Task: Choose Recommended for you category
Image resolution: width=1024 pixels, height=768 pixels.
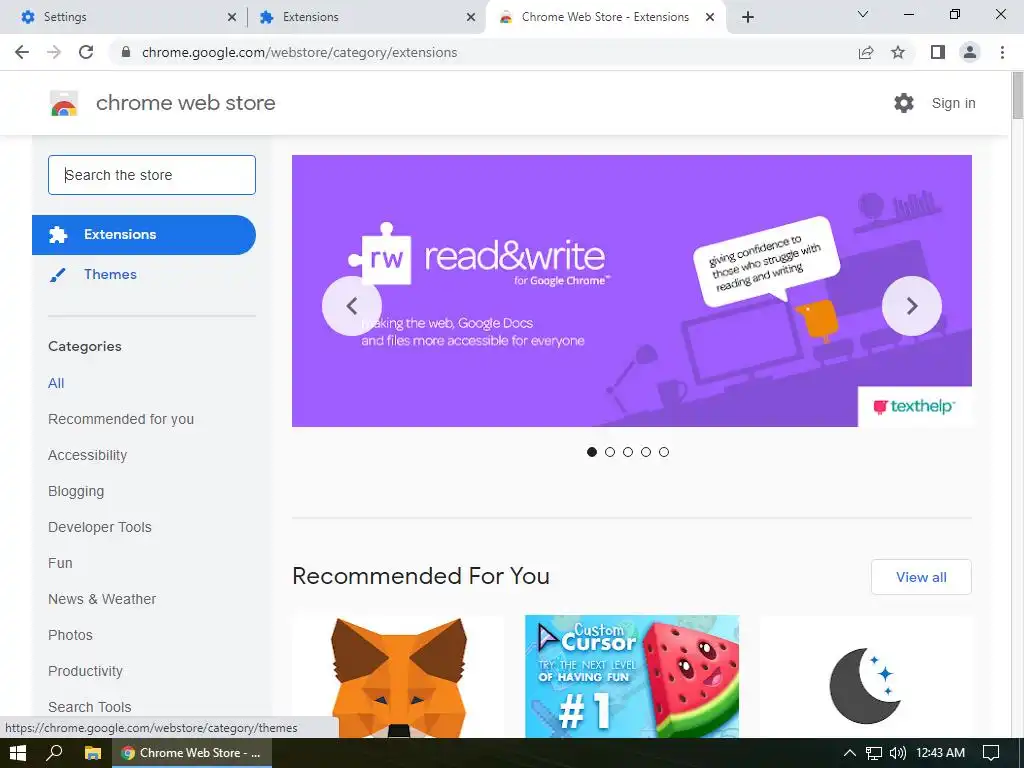Action: [x=121, y=419]
